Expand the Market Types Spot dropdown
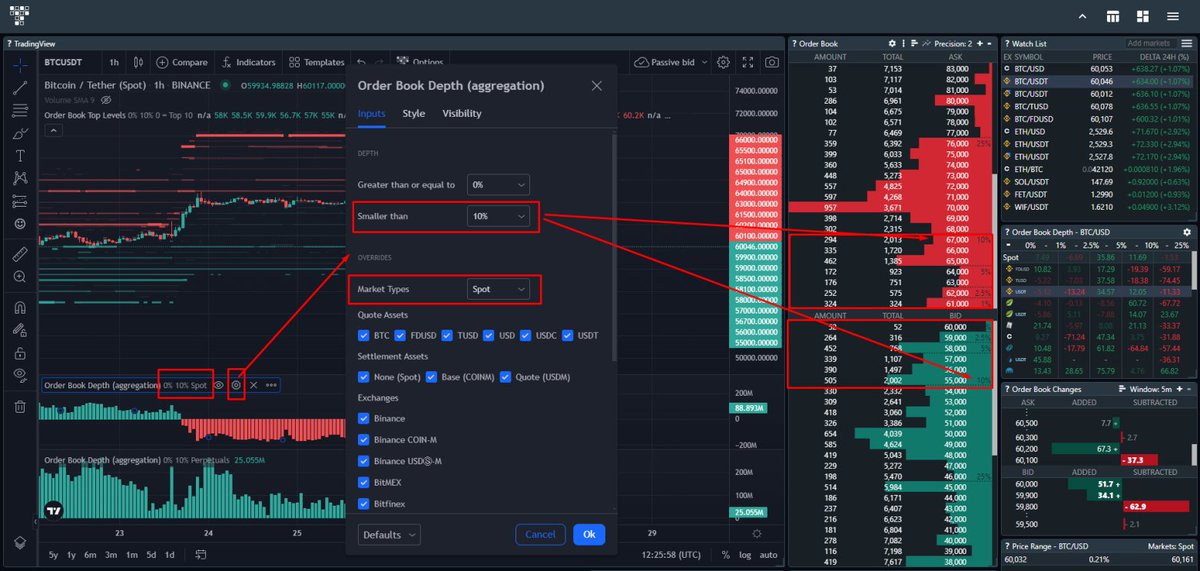 498,289
